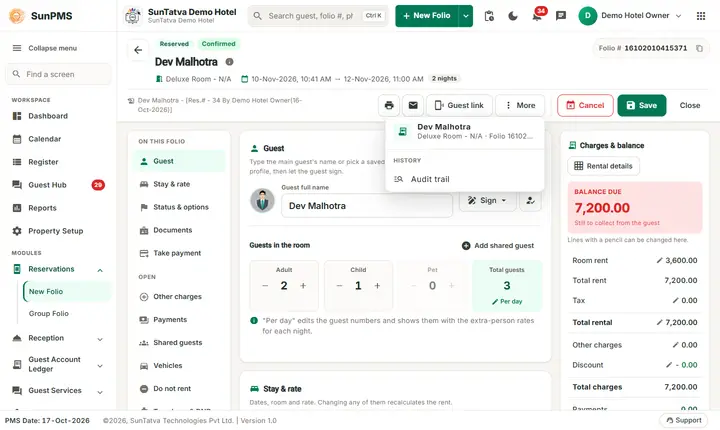Edit Other charges pencil icon
720x430 pixels.
tap(675, 345)
